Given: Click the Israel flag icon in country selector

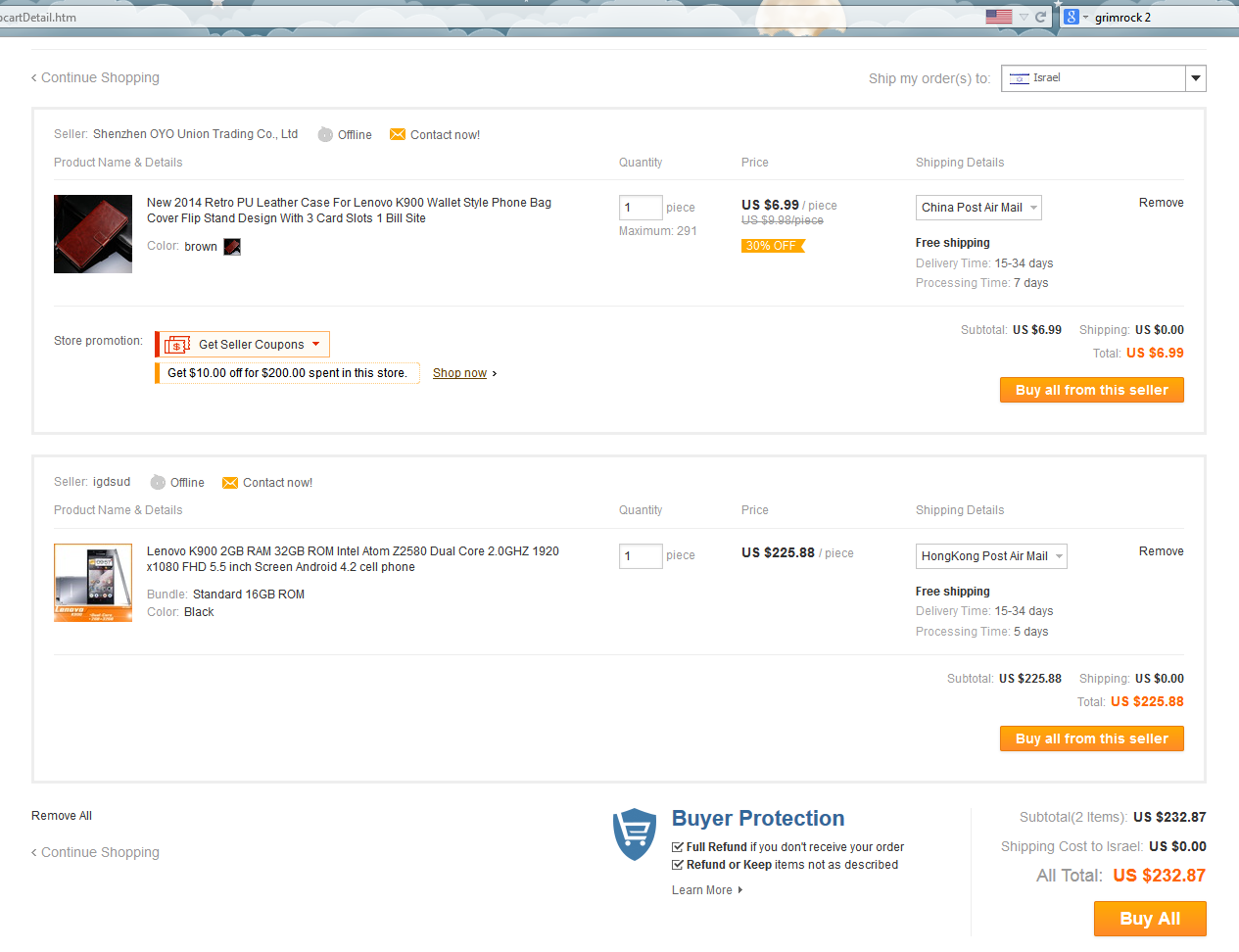Looking at the screenshot, I should click(x=1020, y=78).
